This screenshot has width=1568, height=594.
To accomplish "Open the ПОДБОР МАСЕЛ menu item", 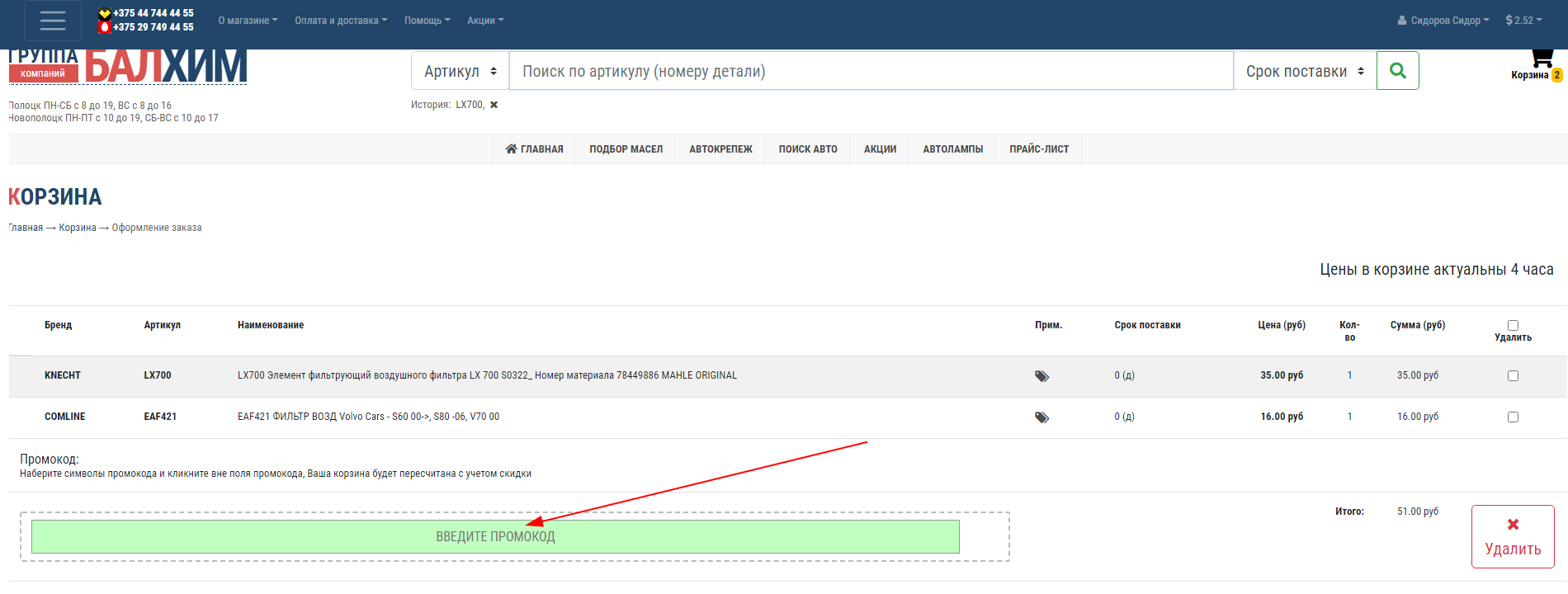I will pyautogui.click(x=626, y=149).
